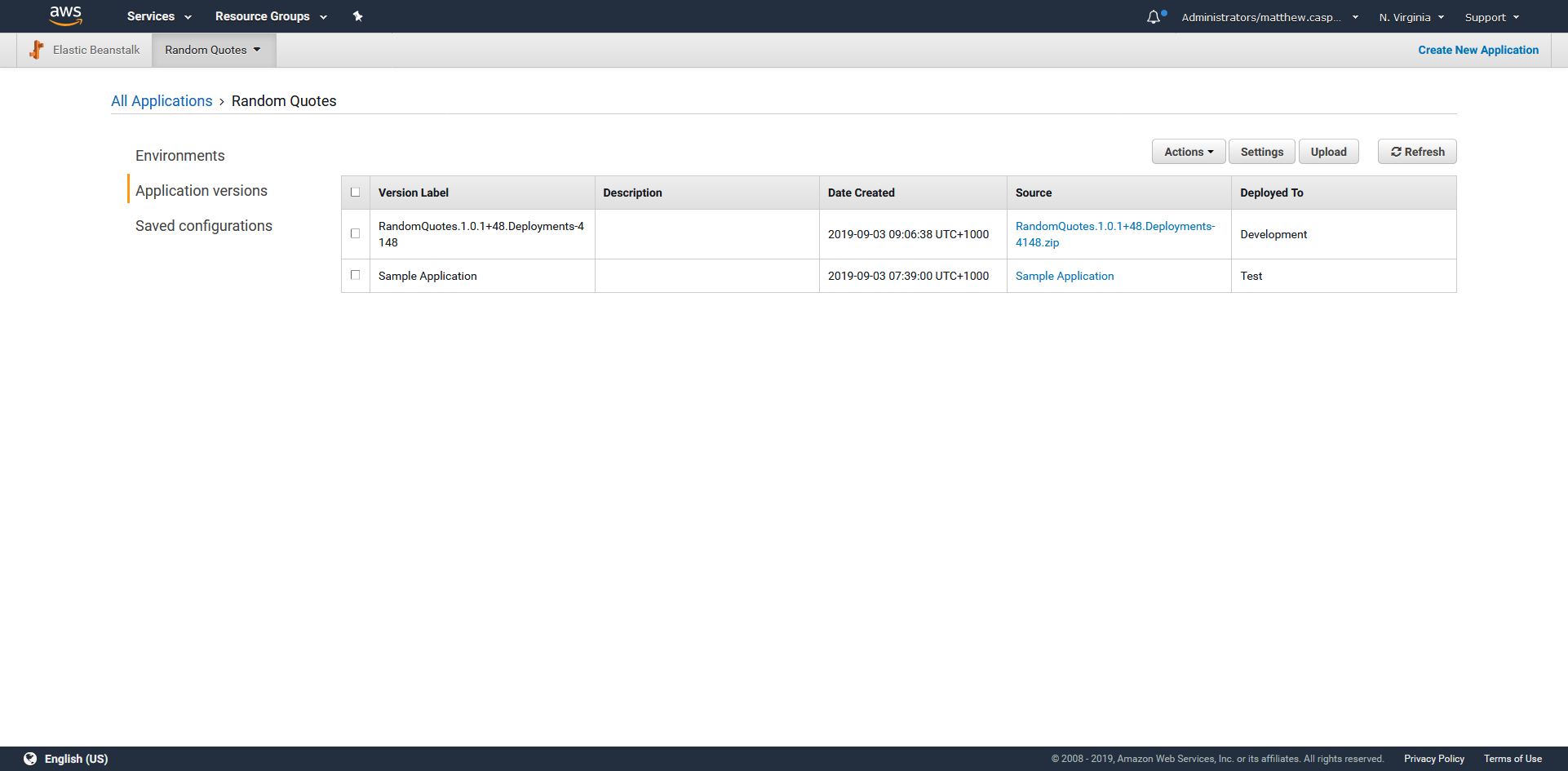Click the Upload button

tap(1328, 152)
